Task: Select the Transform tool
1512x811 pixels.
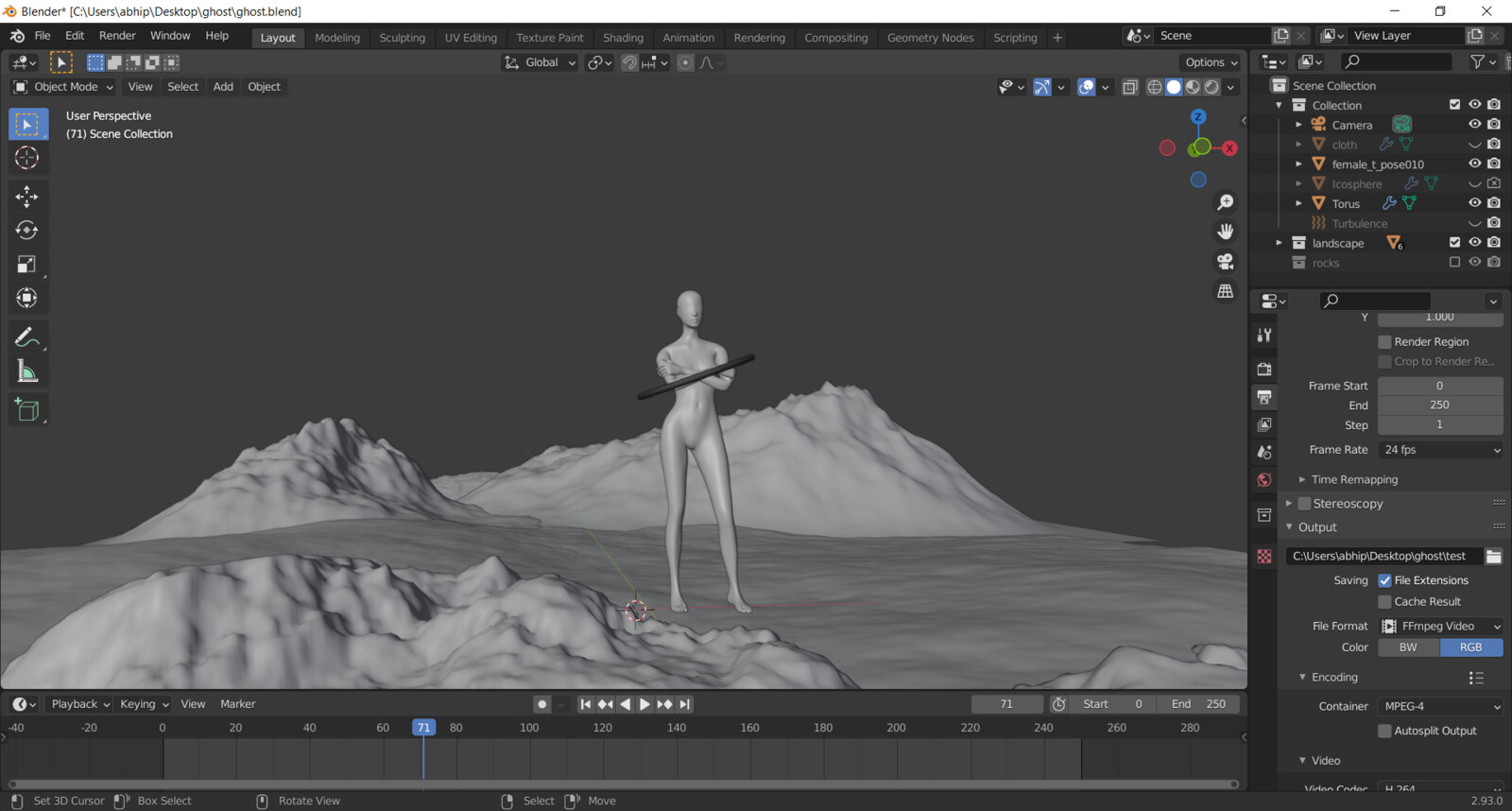Action: click(27, 299)
